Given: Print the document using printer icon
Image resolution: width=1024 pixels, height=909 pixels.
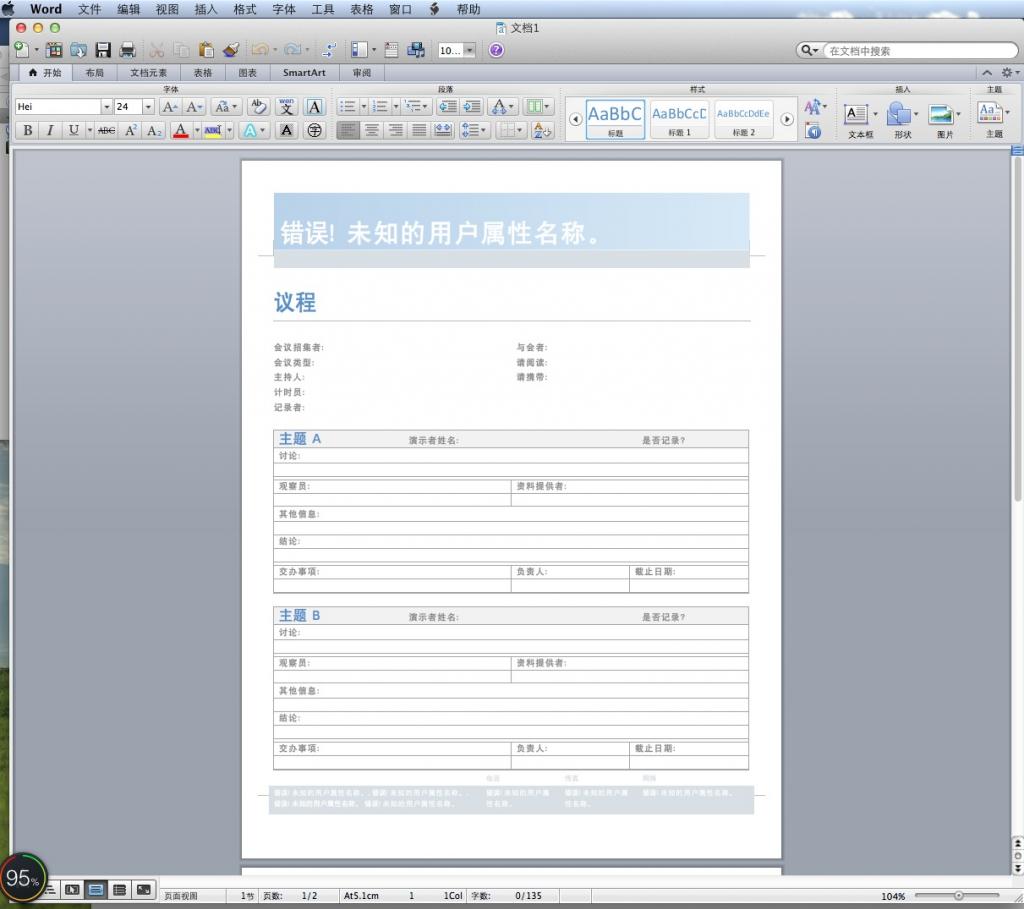Looking at the screenshot, I should (x=127, y=50).
